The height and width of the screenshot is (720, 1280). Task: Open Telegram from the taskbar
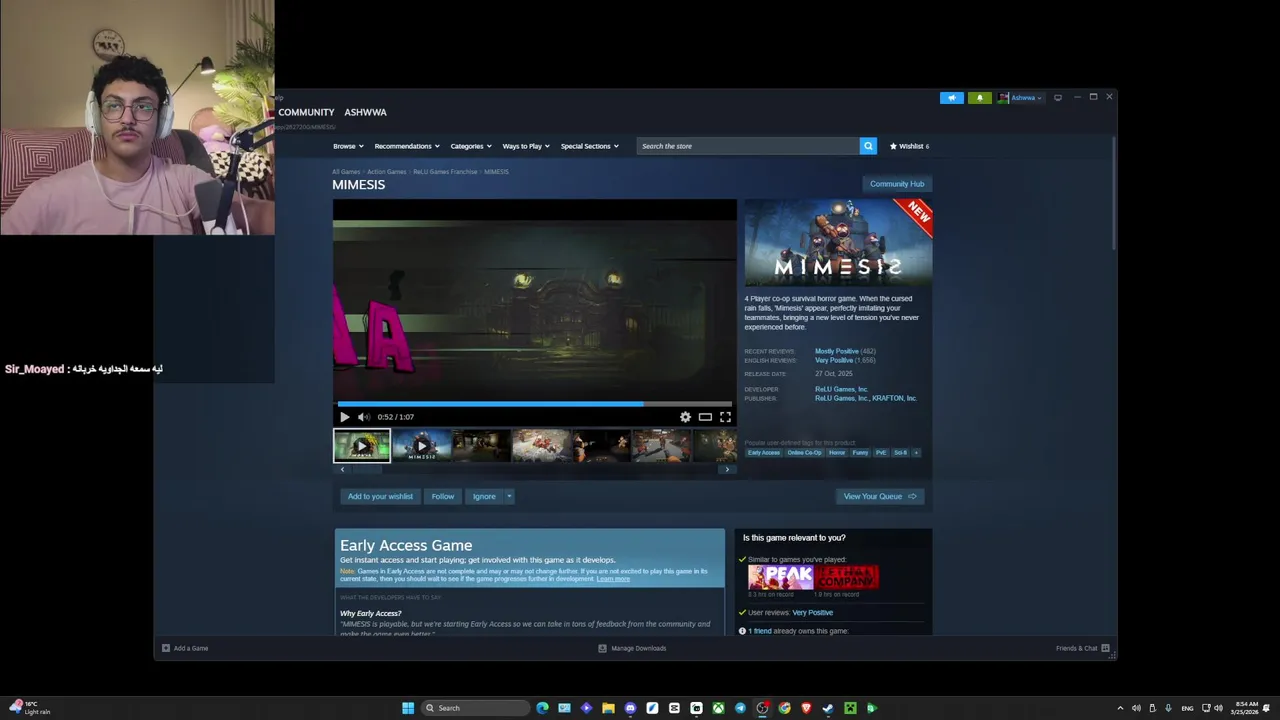click(740, 708)
